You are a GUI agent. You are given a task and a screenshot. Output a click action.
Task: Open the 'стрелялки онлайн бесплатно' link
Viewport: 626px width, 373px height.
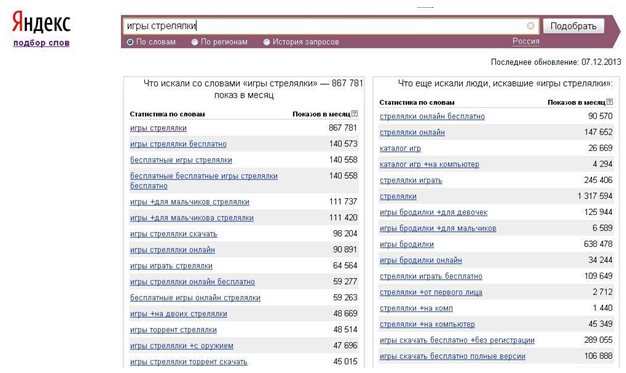(432, 116)
